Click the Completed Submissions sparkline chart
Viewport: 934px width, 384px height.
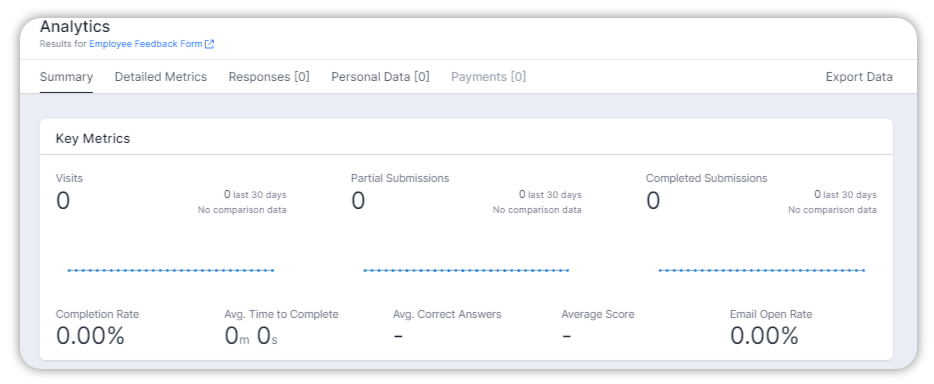point(761,270)
